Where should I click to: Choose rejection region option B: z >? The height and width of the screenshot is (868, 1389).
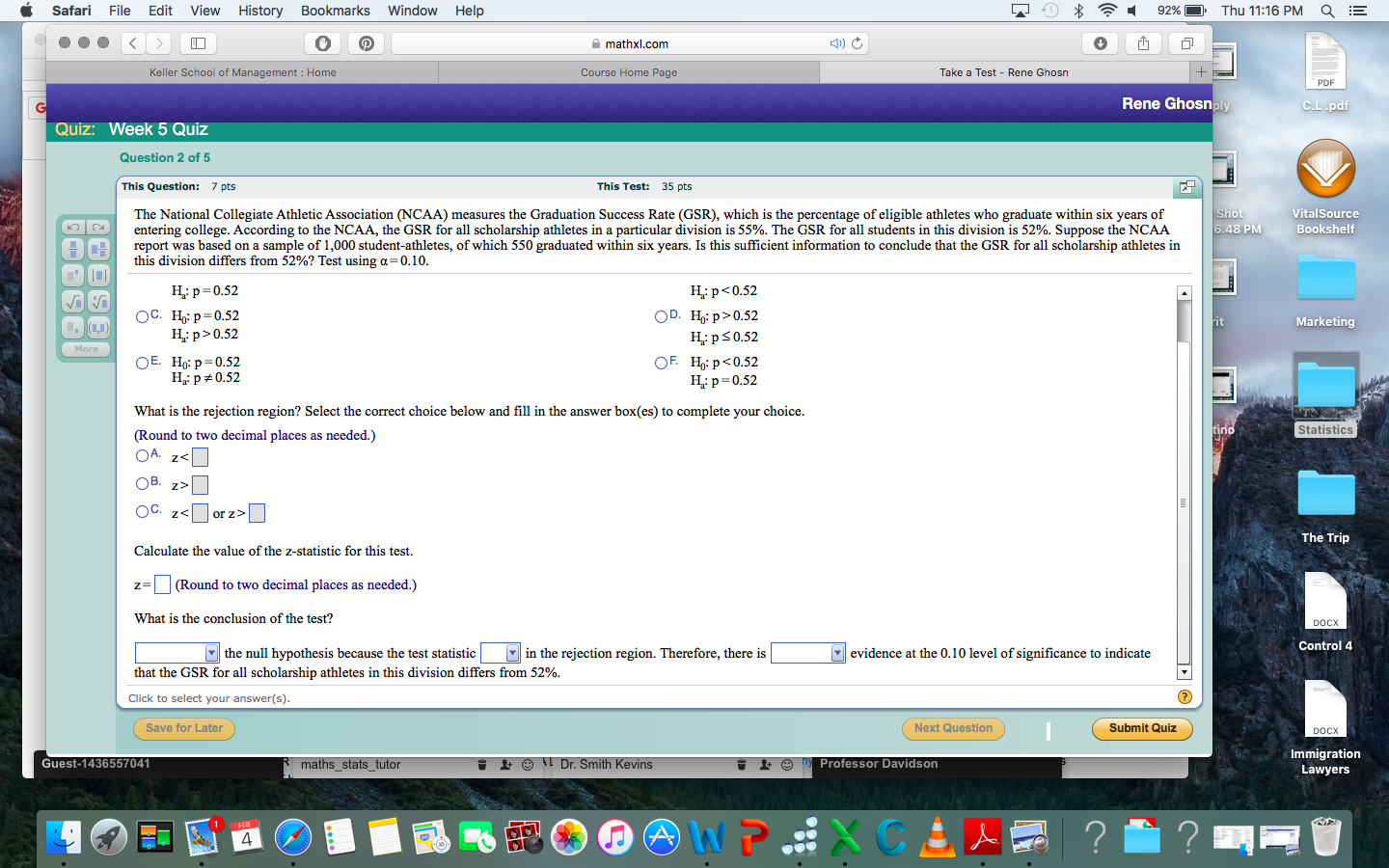click(143, 483)
